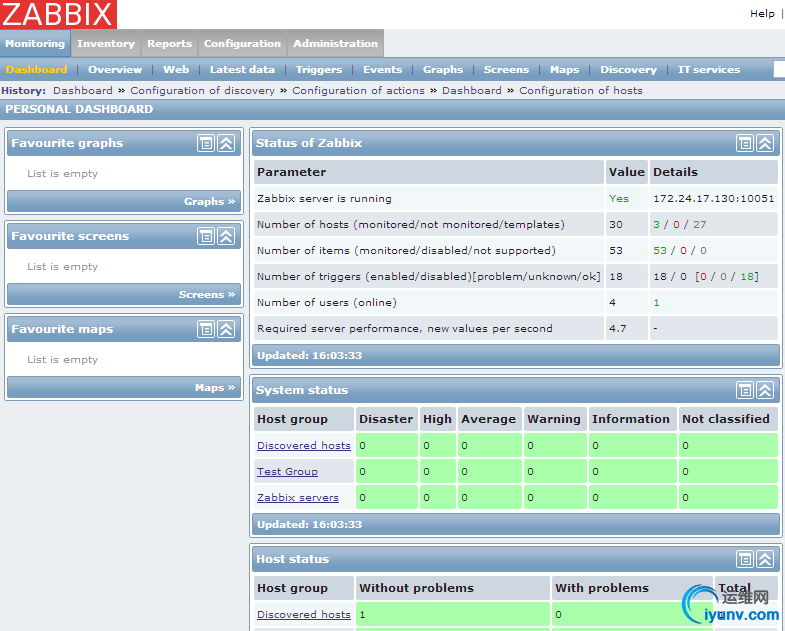Image resolution: width=785 pixels, height=631 pixels.
Task: Click the green Yes server running value
Action: [619, 198]
